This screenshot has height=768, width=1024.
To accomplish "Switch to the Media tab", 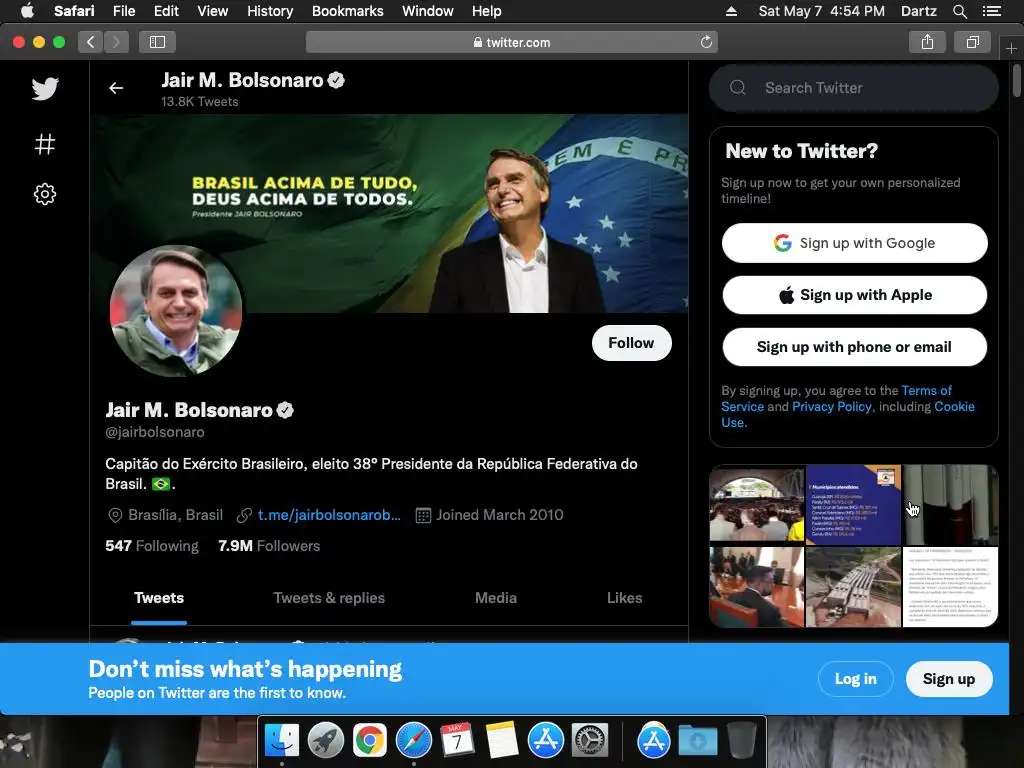I will pyautogui.click(x=496, y=598).
